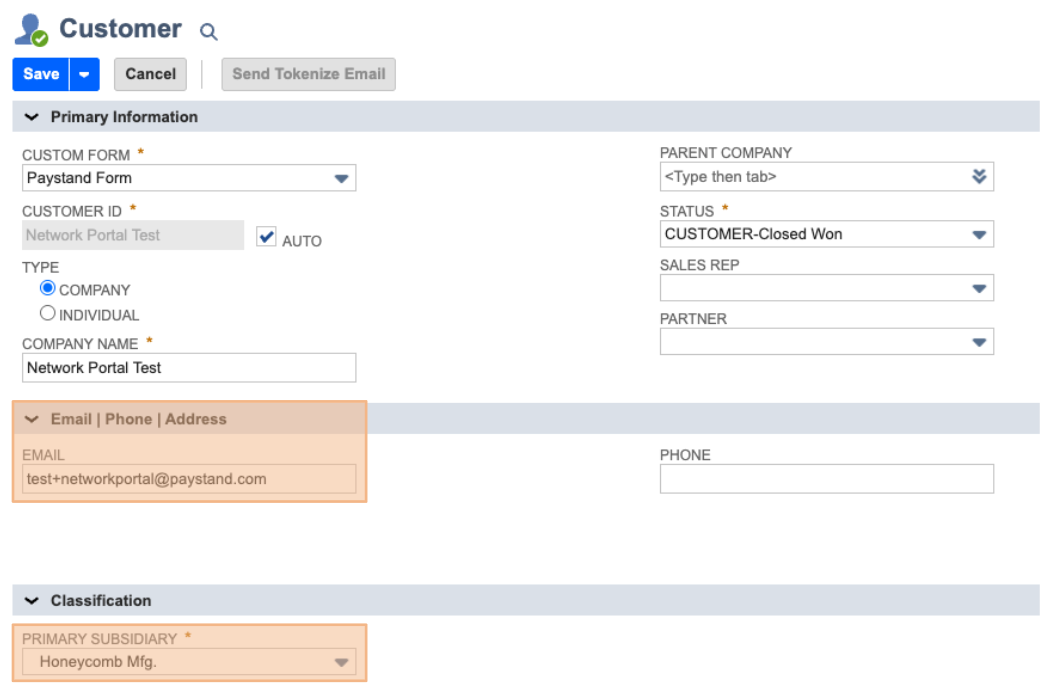
Task: Click the Customer ID field
Action: tap(133, 235)
